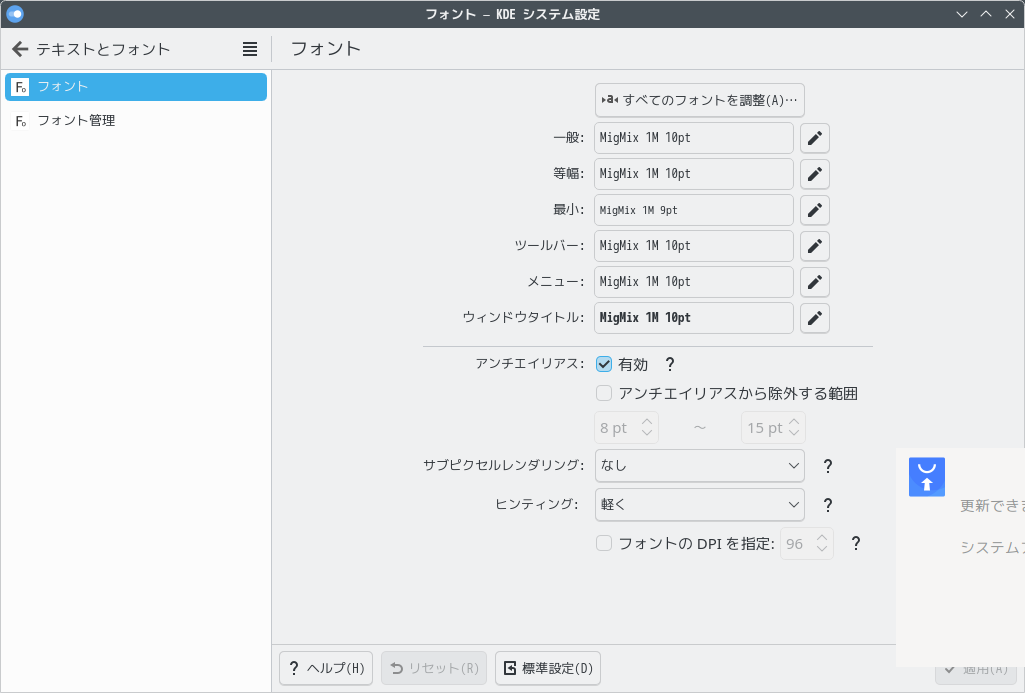Click the help question mark beside 有効

pos(670,365)
